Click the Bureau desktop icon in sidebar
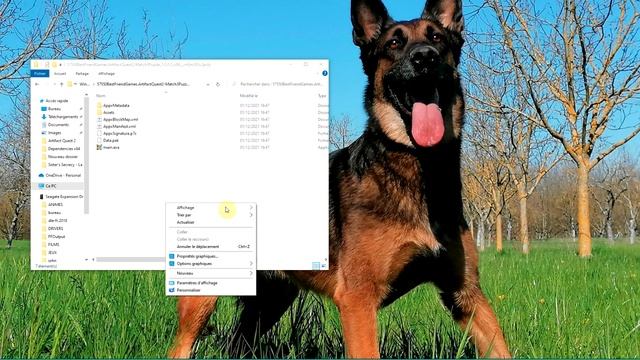 point(44,109)
